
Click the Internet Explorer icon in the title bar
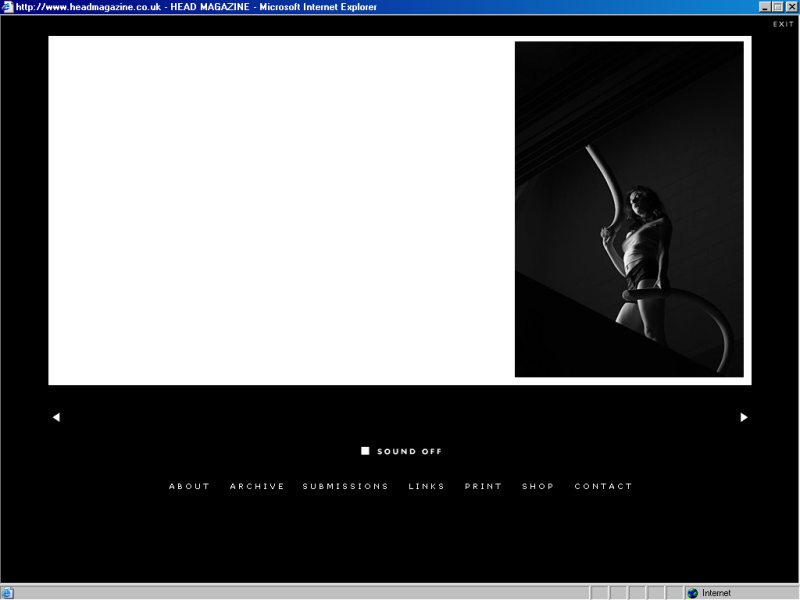coord(7,7)
